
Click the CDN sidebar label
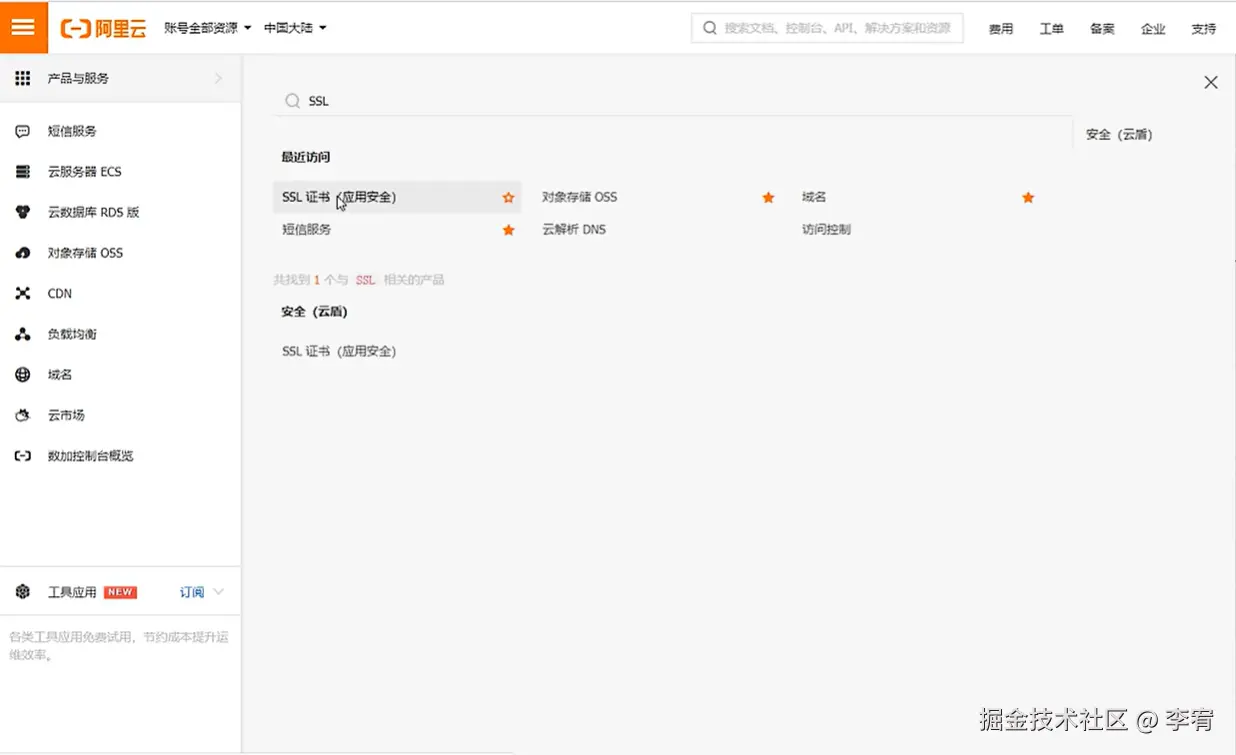click(x=60, y=294)
